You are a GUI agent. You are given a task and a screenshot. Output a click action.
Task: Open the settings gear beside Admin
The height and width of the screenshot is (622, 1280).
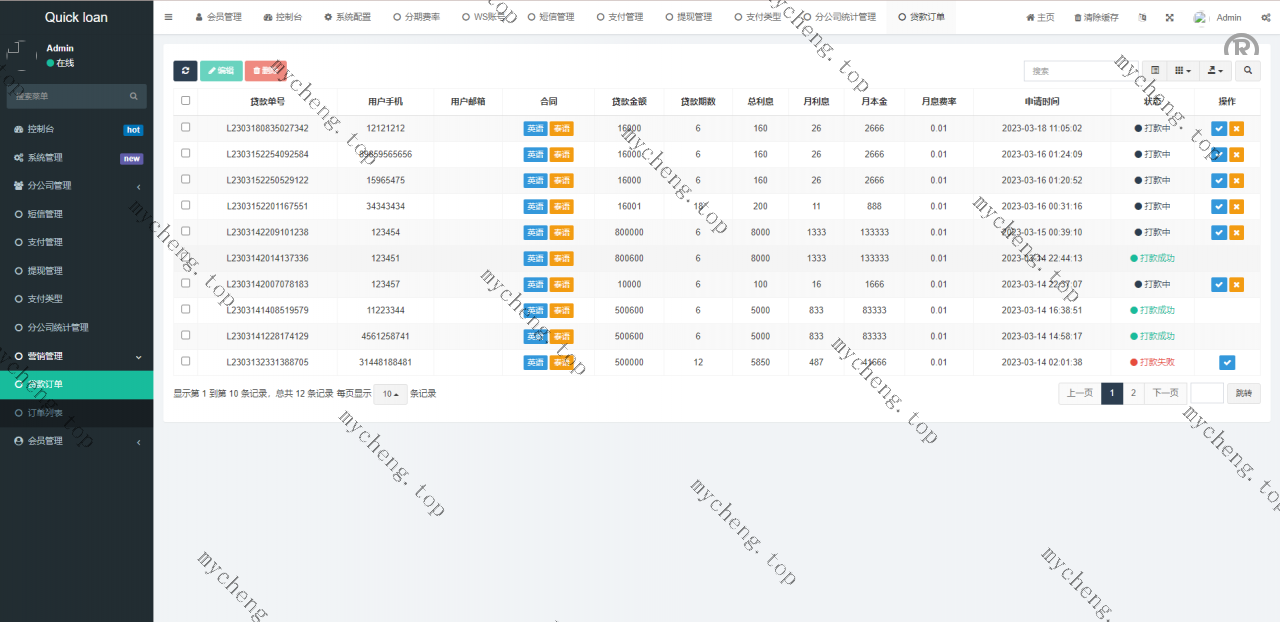pos(1265,17)
